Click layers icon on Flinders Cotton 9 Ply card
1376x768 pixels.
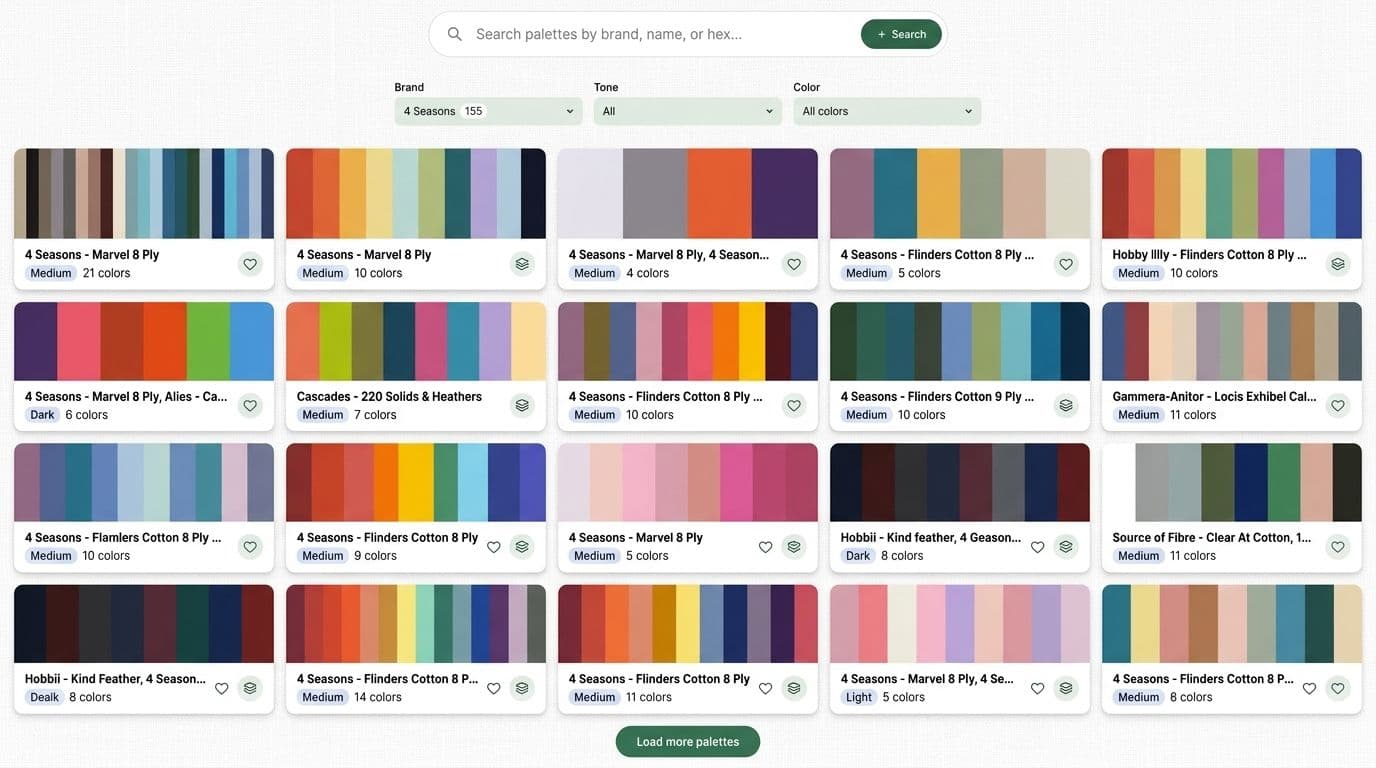[x=1066, y=405]
